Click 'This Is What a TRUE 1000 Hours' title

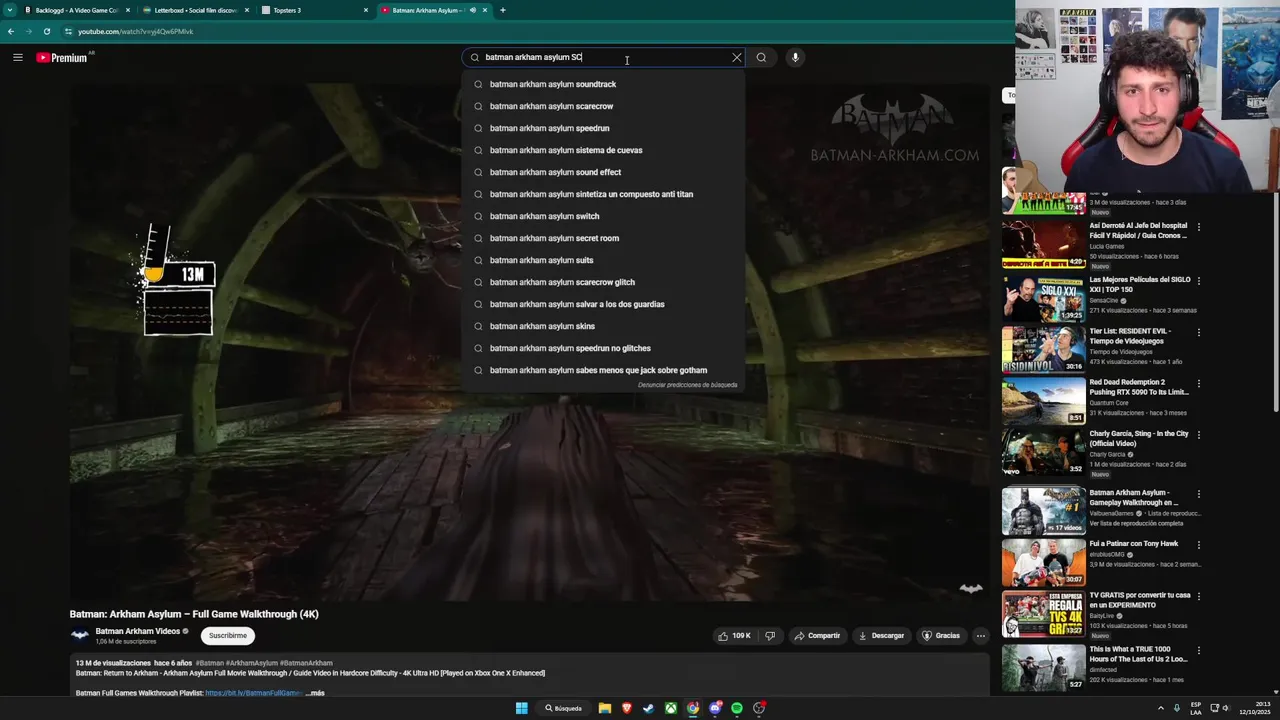click(1138, 654)
